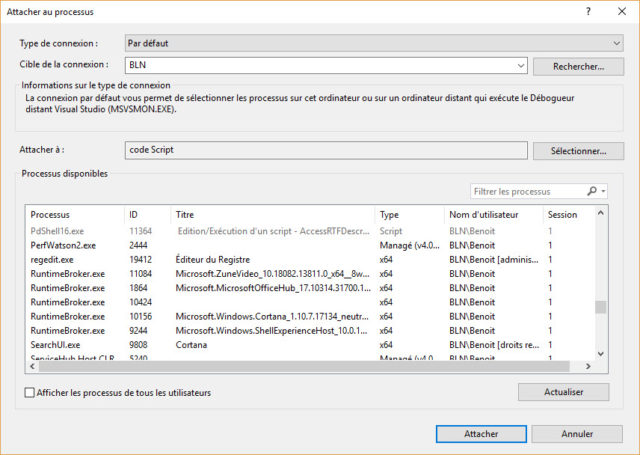
Task: Sort by the Type column header
Action: click(409, 215)
